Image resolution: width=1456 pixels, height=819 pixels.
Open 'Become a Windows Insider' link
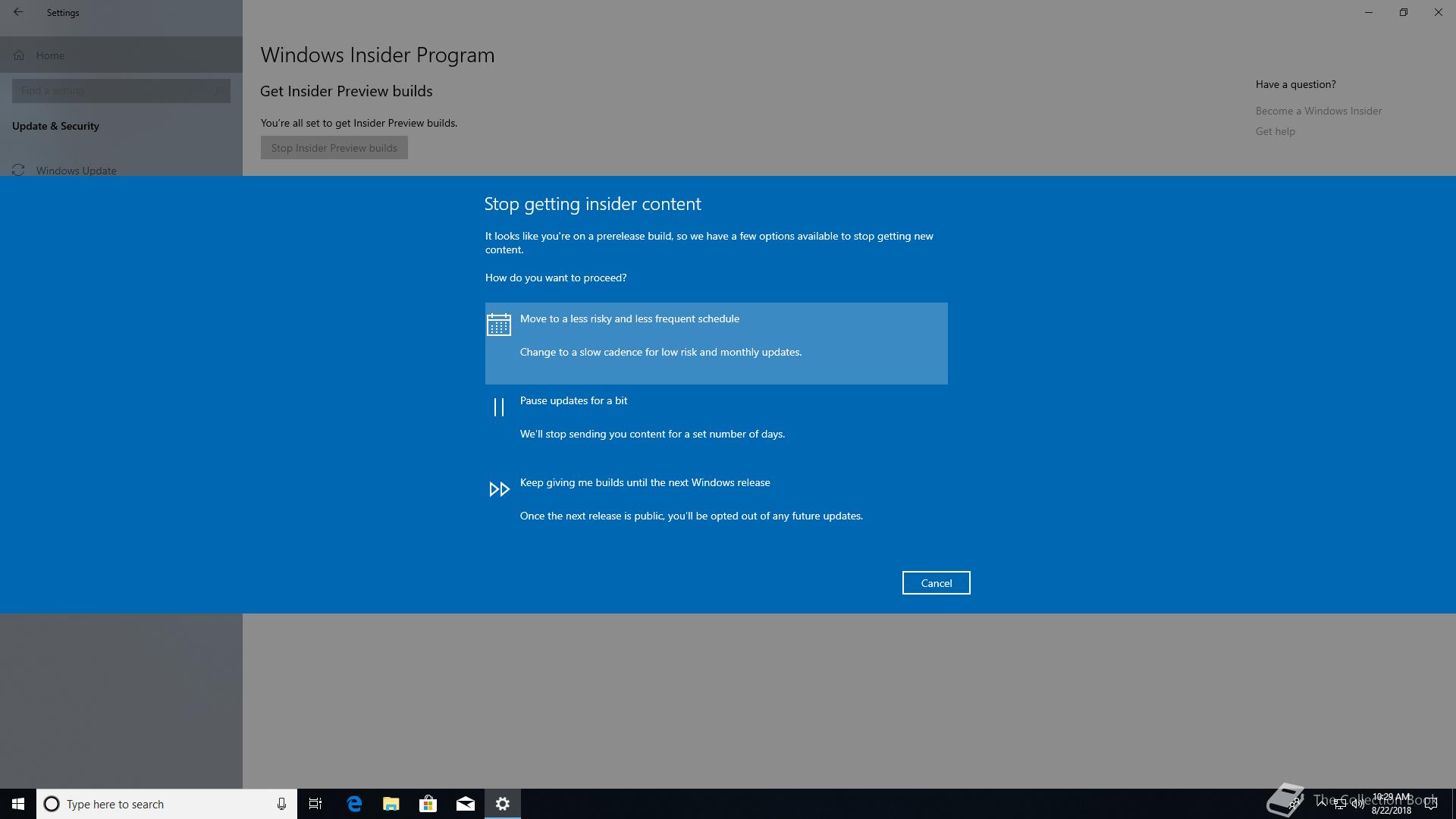1318,111
